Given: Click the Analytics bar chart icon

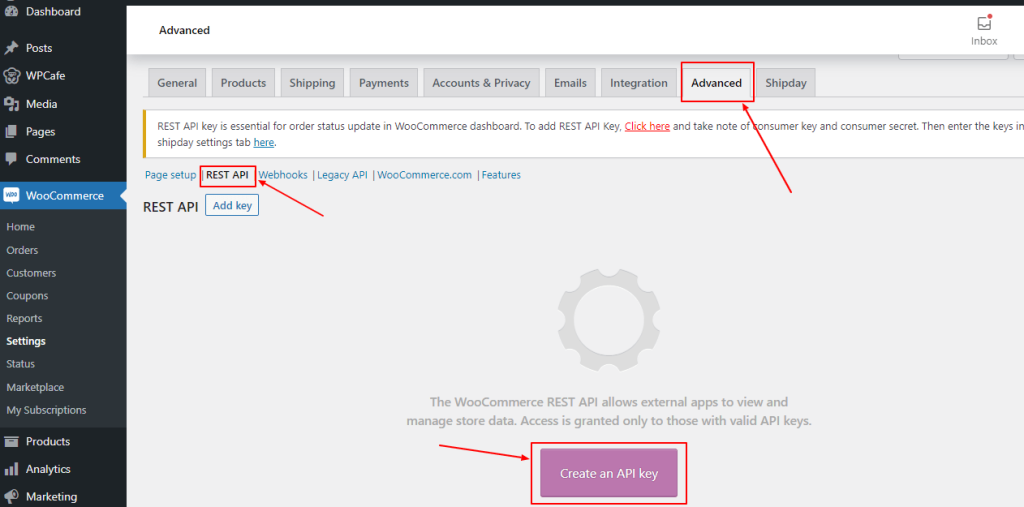Looking at the screenshot, I should (10, 469).
